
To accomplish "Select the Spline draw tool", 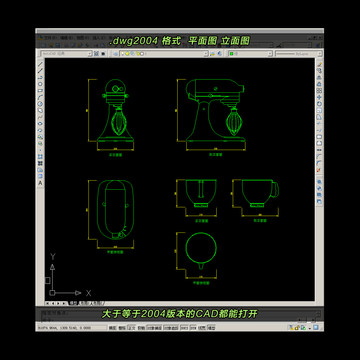I will point(40,117).
